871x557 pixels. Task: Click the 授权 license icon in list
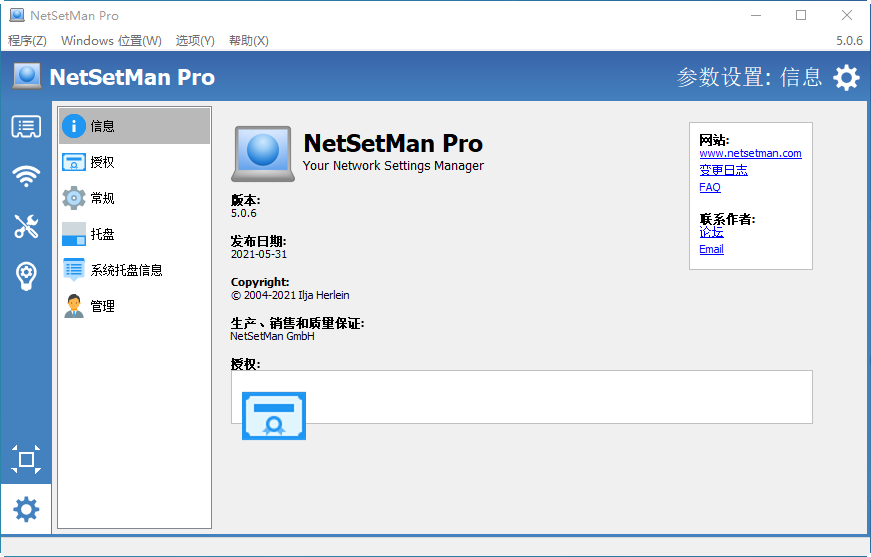coord(73,162)
